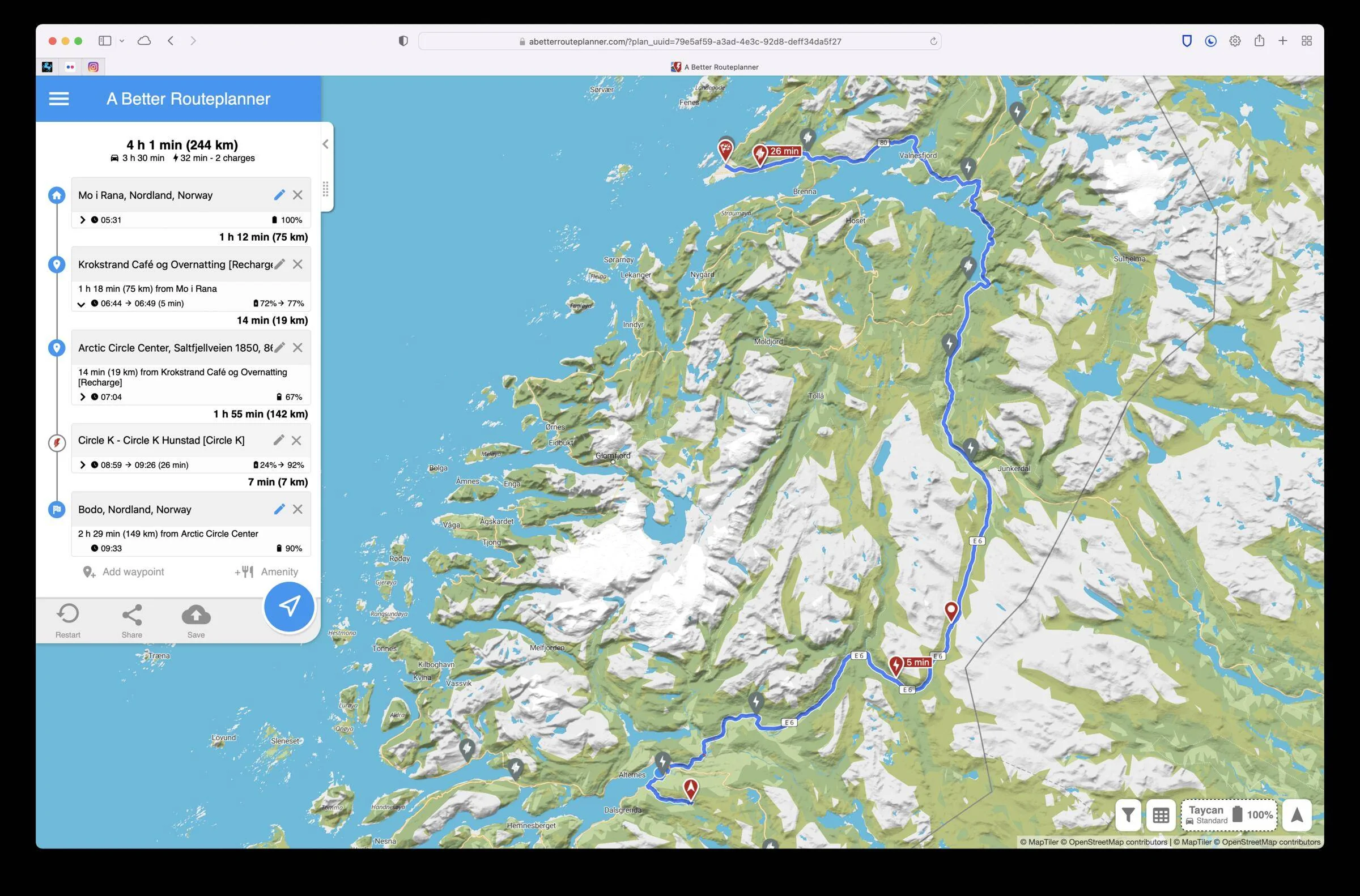Open the iCloud tabs cloud icon
This screenshot has height=896, width=1360.
tap(144, 41)
